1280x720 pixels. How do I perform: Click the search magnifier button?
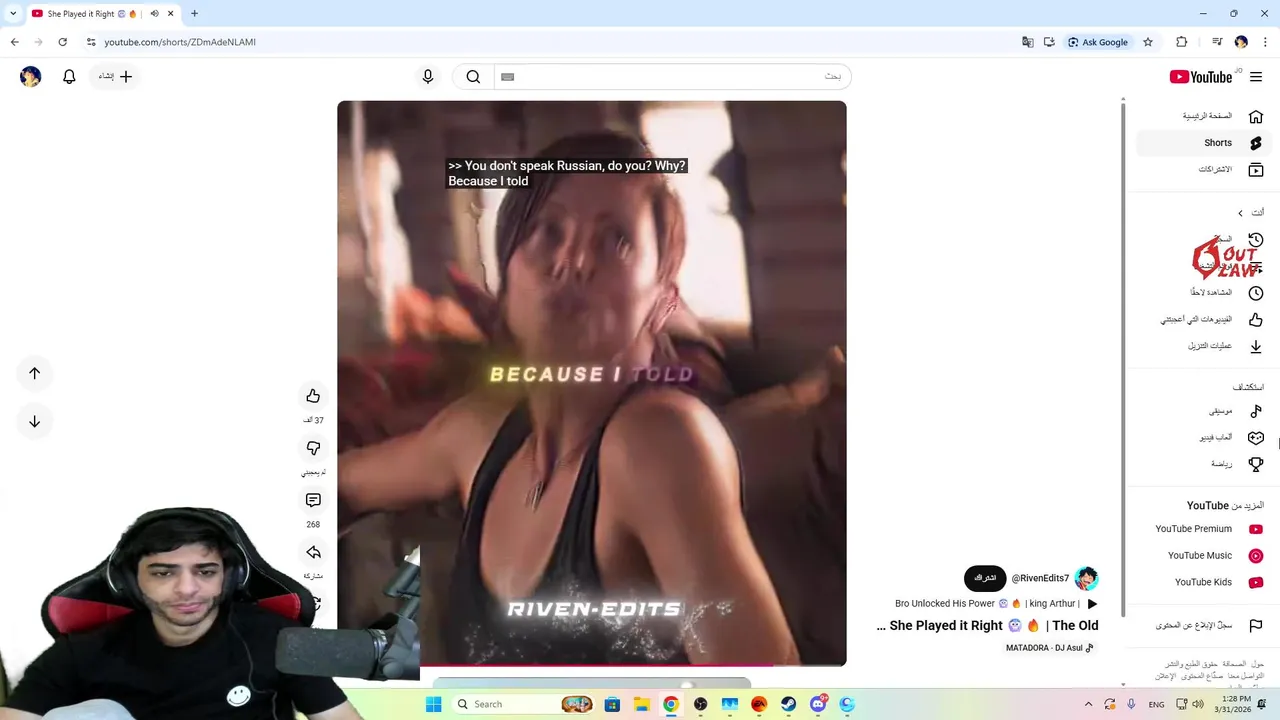point(473,76)
